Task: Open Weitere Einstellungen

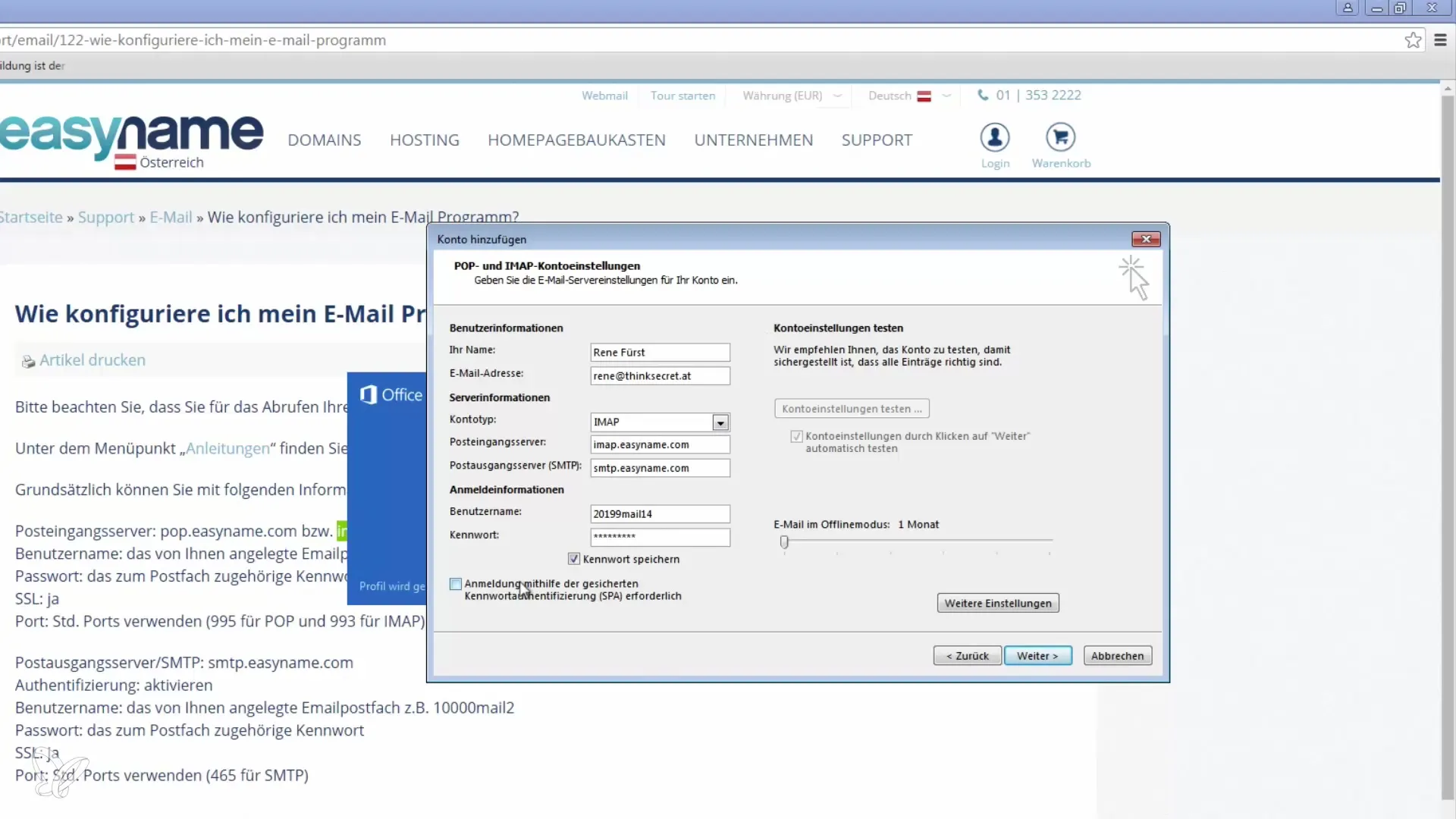Action: pos(998,604)
